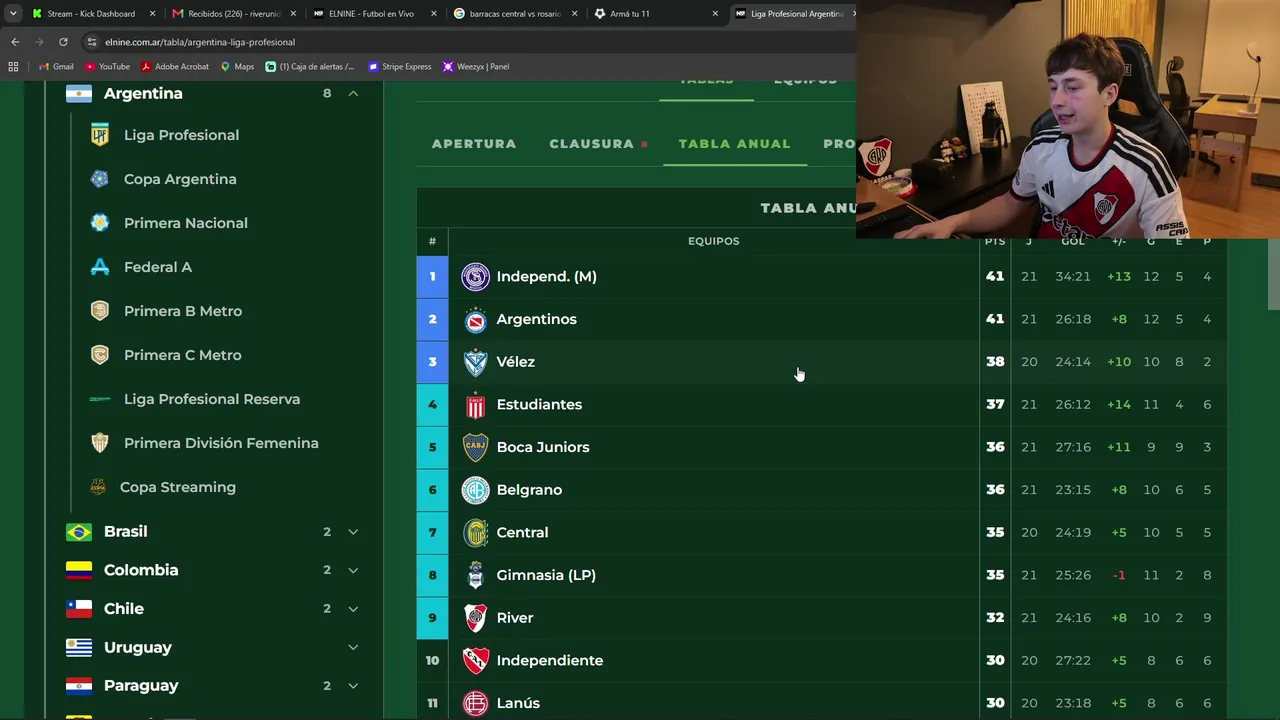
Task: Open the Maps bookmark
Action: coord(237,67)
